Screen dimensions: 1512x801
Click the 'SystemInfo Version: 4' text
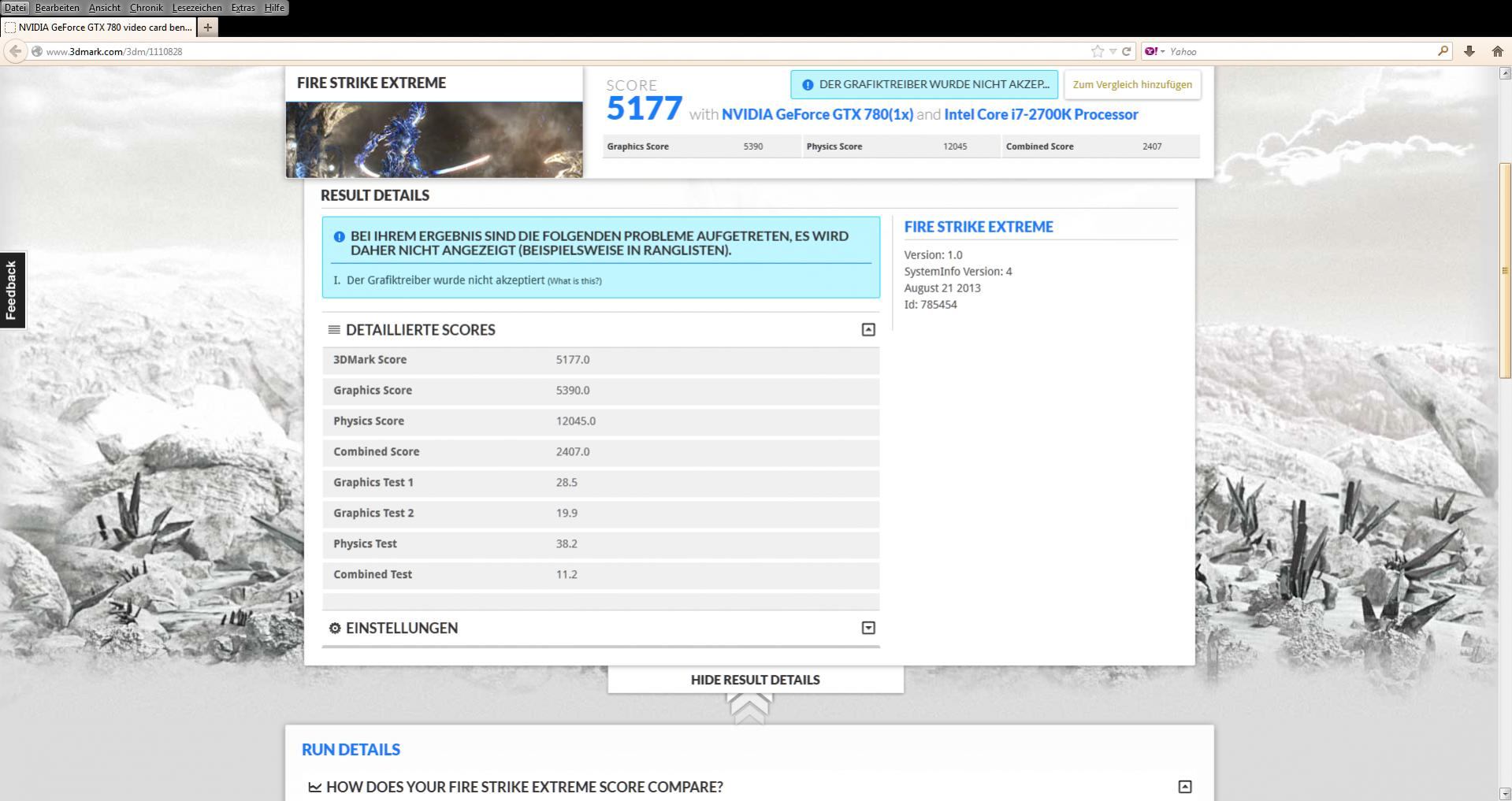click(958, 272)
